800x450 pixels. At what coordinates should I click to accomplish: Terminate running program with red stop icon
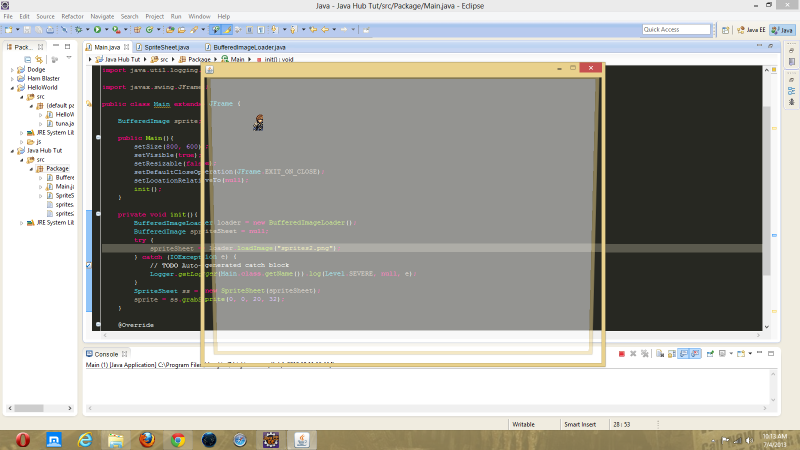(621, 354)
